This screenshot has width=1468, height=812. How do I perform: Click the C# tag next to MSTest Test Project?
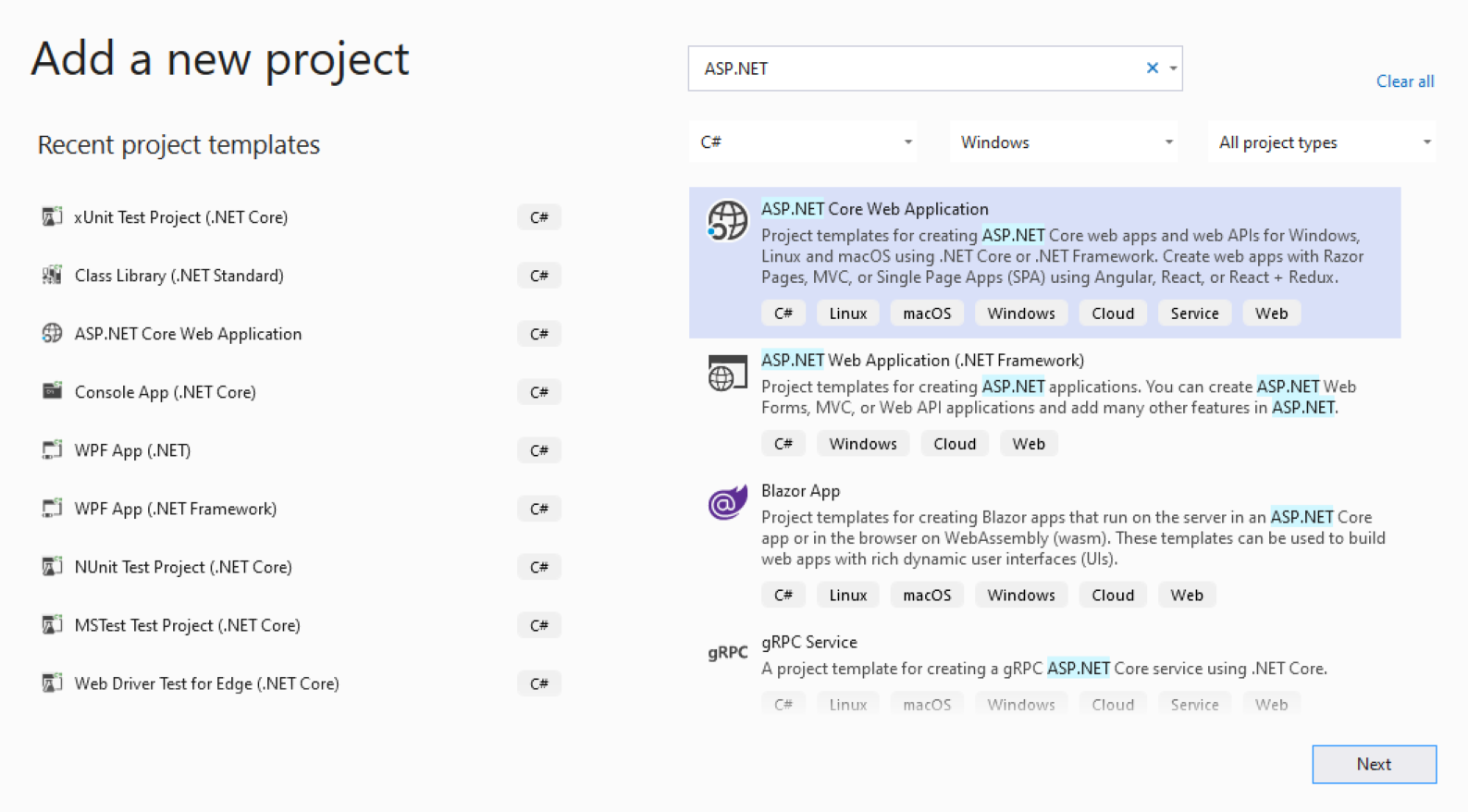click(539, 625)
